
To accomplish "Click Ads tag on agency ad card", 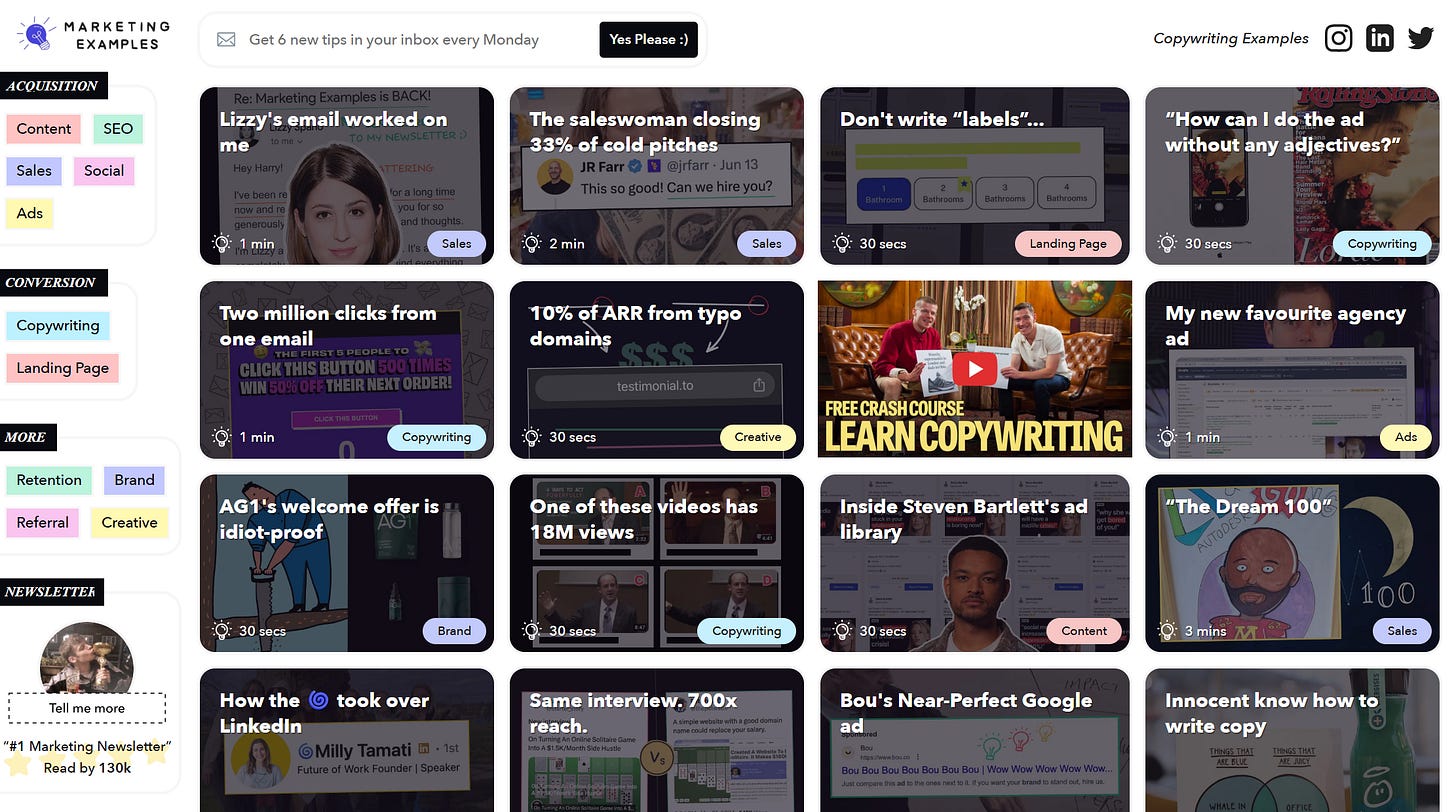I will point(1406,437).
